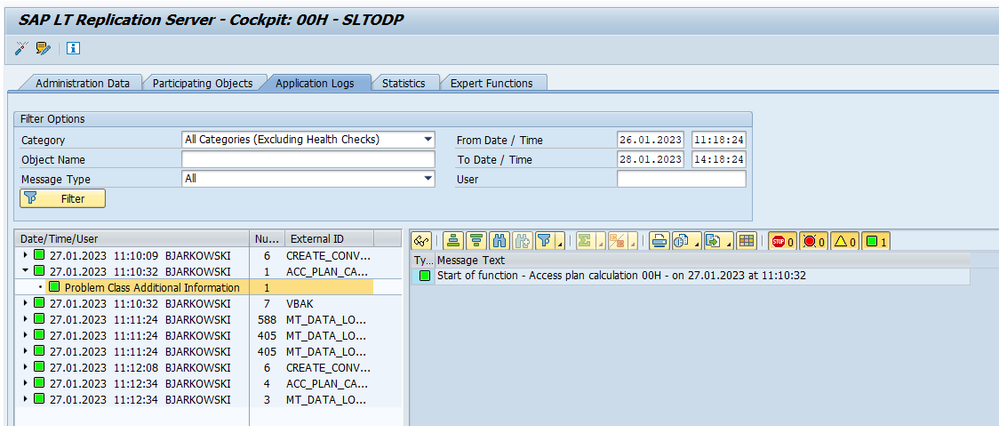
Task: Click the Filter button
Action: (x=63, y=199)
